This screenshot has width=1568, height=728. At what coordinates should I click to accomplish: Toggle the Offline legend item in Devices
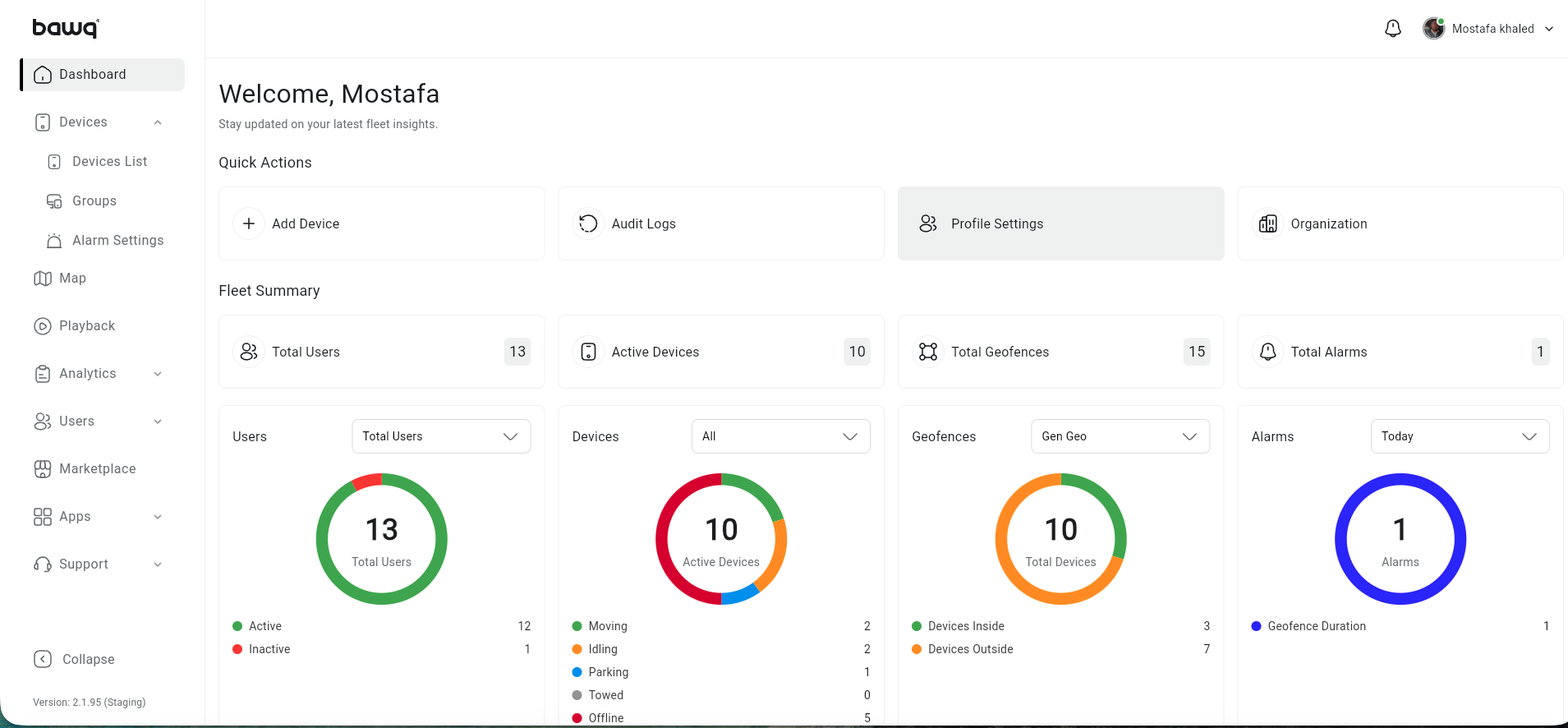click(x=605, y=717)
